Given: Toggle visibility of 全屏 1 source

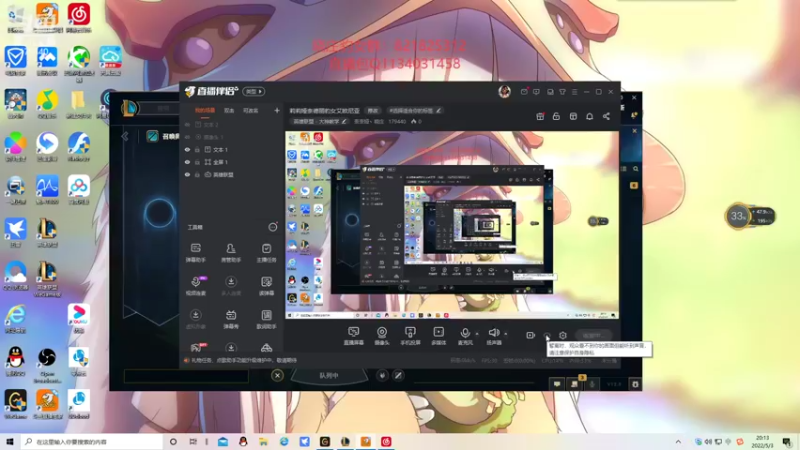Looking at the screenshot, I should tap(187, 162).
